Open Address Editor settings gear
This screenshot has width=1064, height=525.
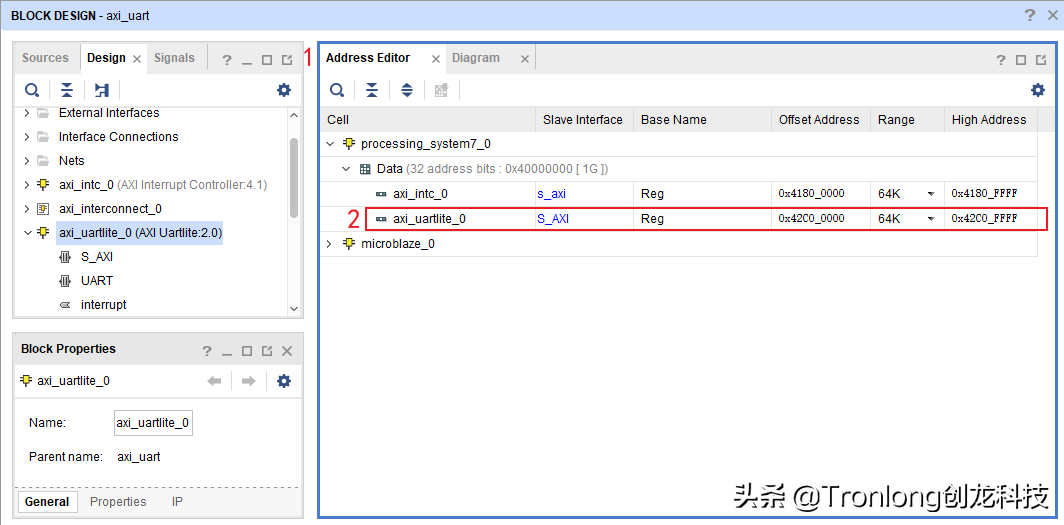tap(1038, 90)
